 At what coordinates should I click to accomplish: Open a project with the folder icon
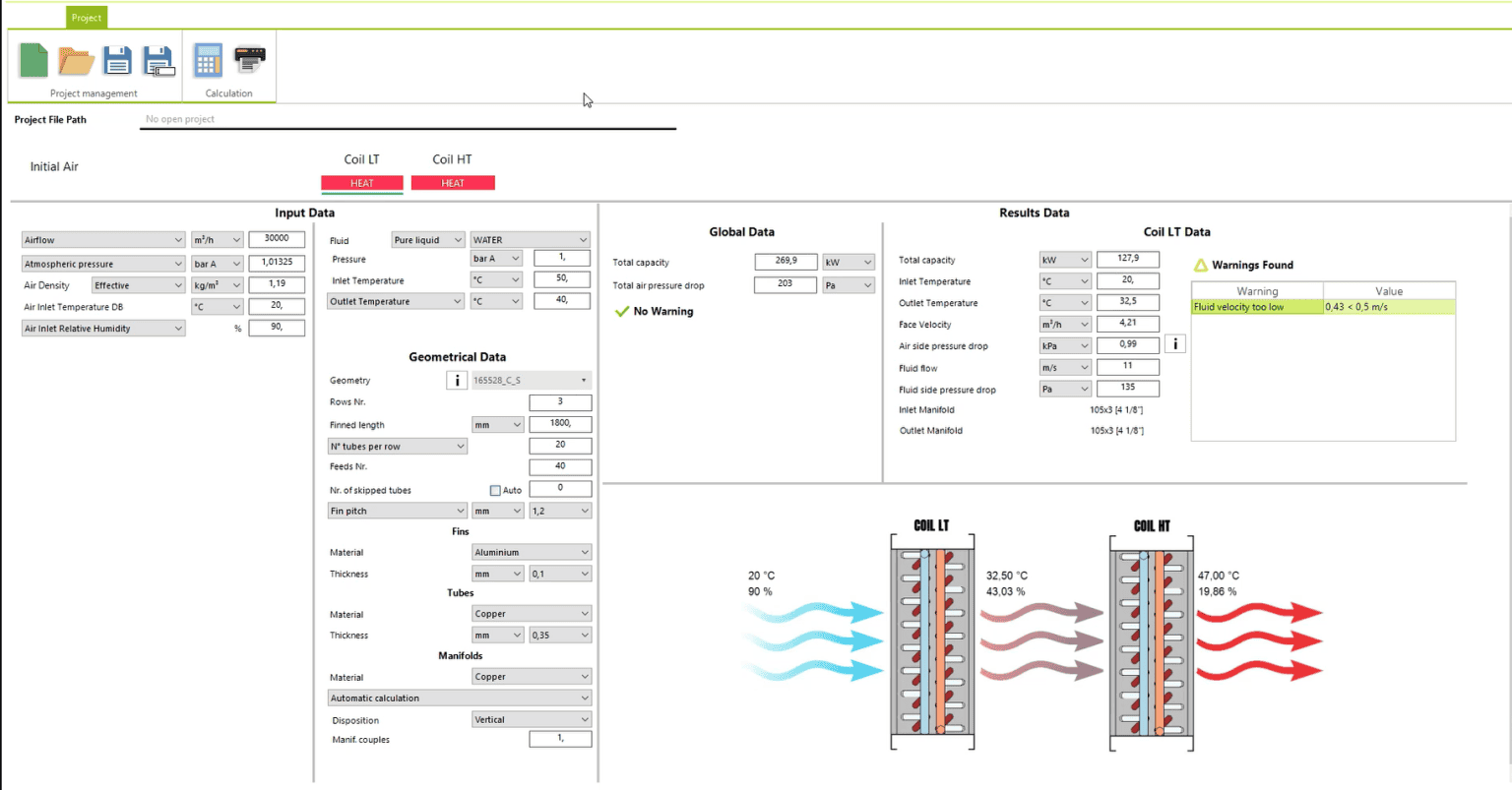coord(76,61)
